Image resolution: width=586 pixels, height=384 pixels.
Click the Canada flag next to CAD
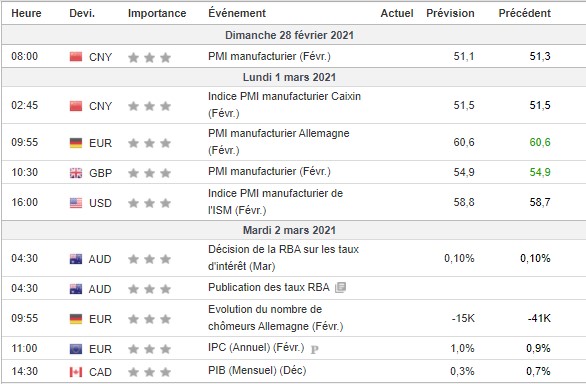coord(76,372)
